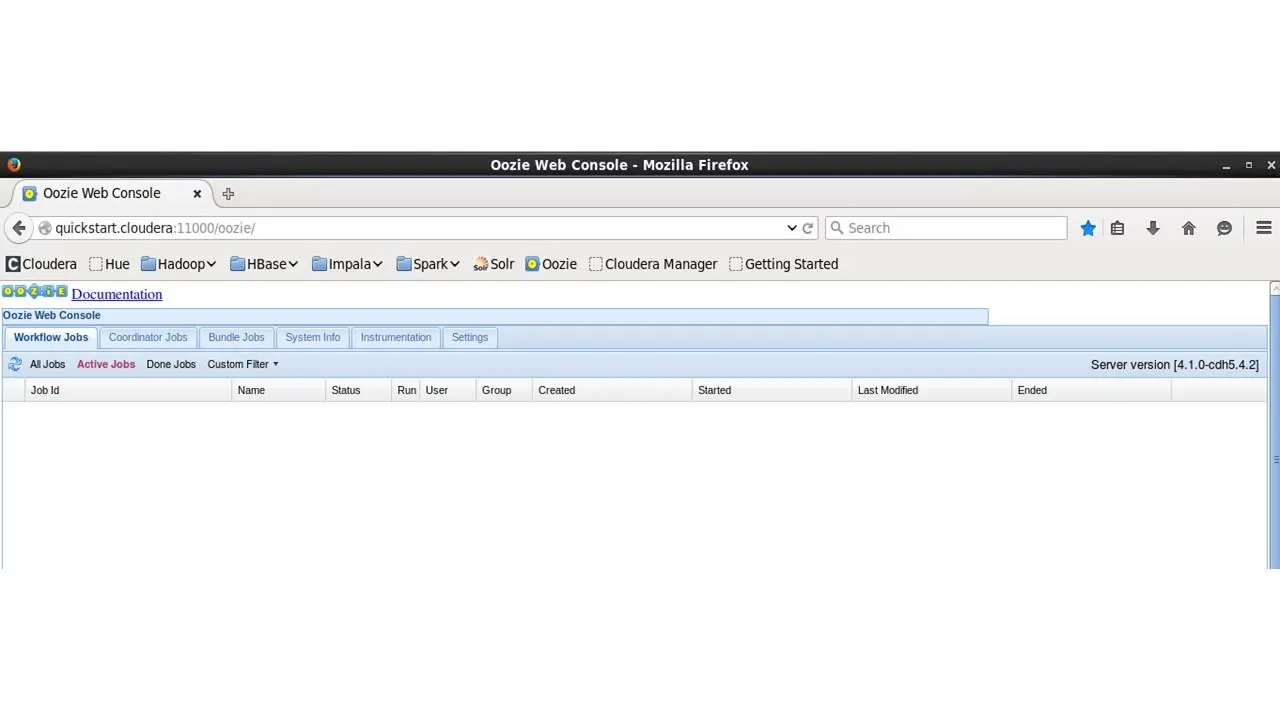1280x720 pixels.
Task: Minimize the Firefox window
Action: (x=1226, y=165)
